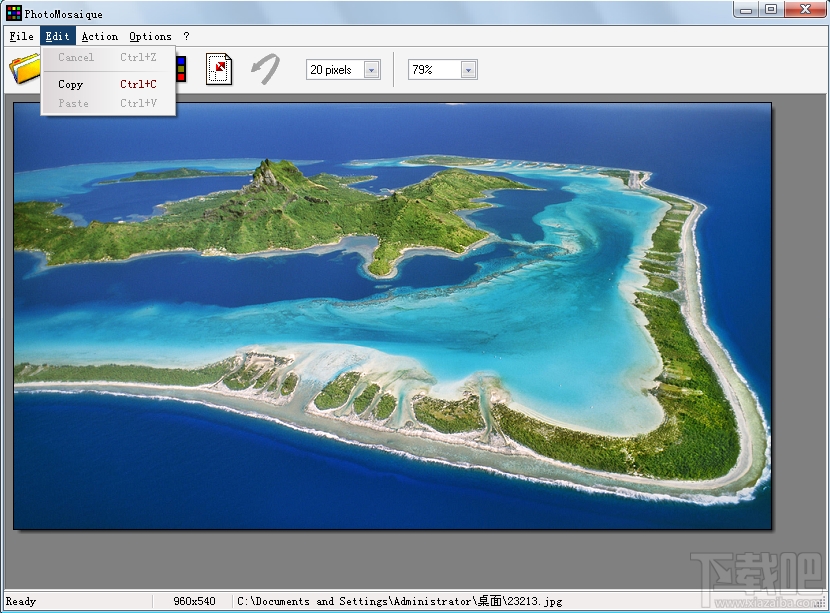Image resolution: width=830 pixels, height=613 pixels.
Task: Click the colored squares mosaic icon
Action: pos(181,69)
